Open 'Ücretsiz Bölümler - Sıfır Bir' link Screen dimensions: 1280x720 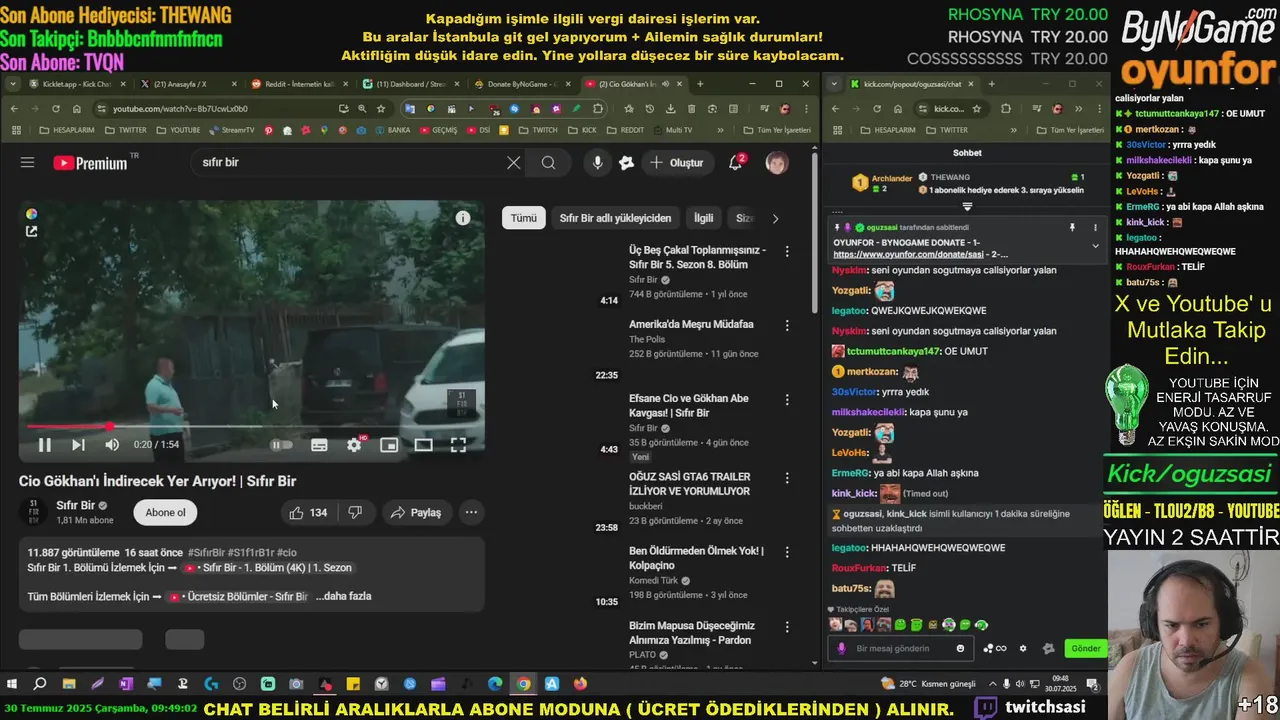point(238,597)
